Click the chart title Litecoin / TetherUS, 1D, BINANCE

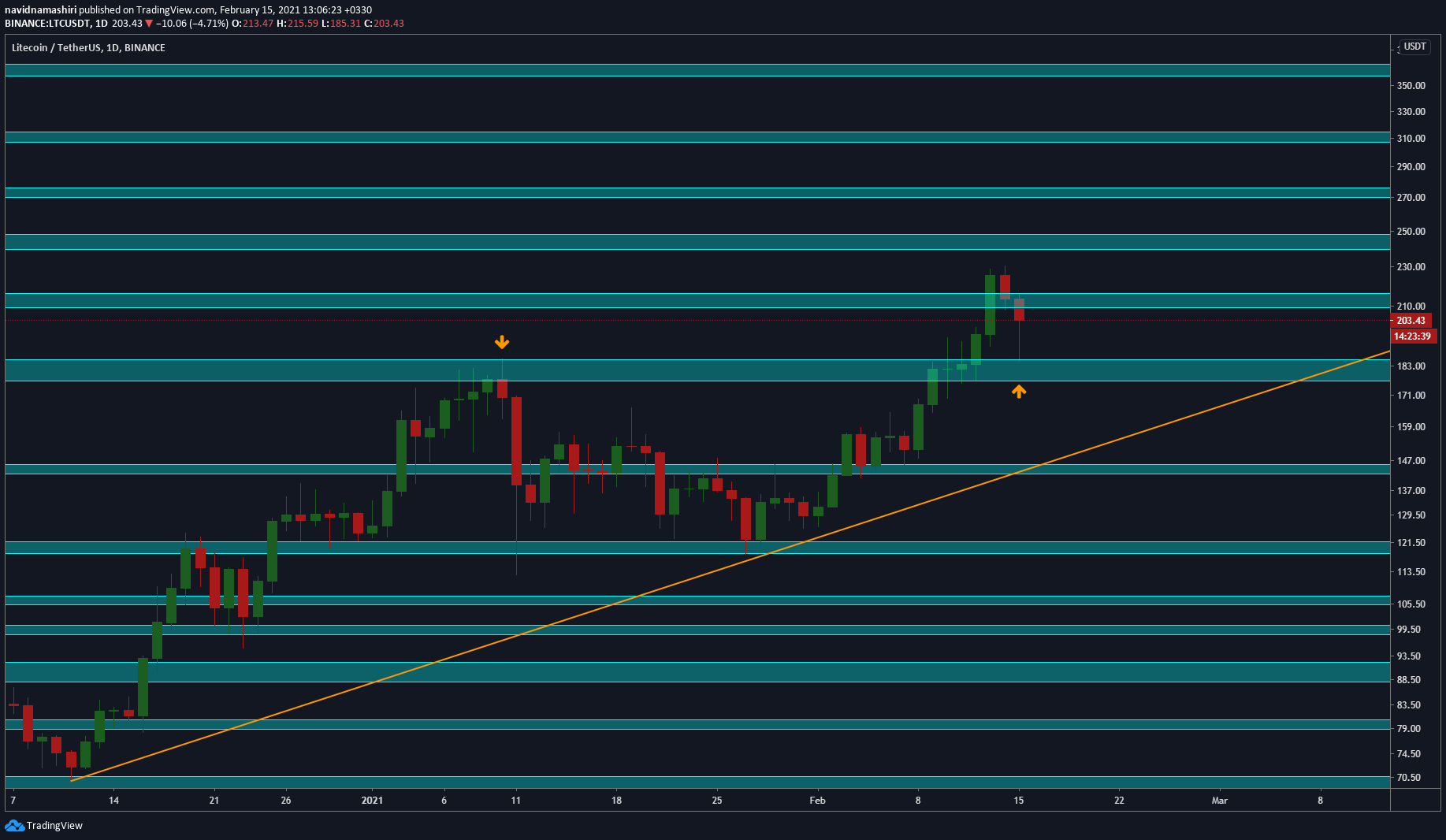point(88,48)
